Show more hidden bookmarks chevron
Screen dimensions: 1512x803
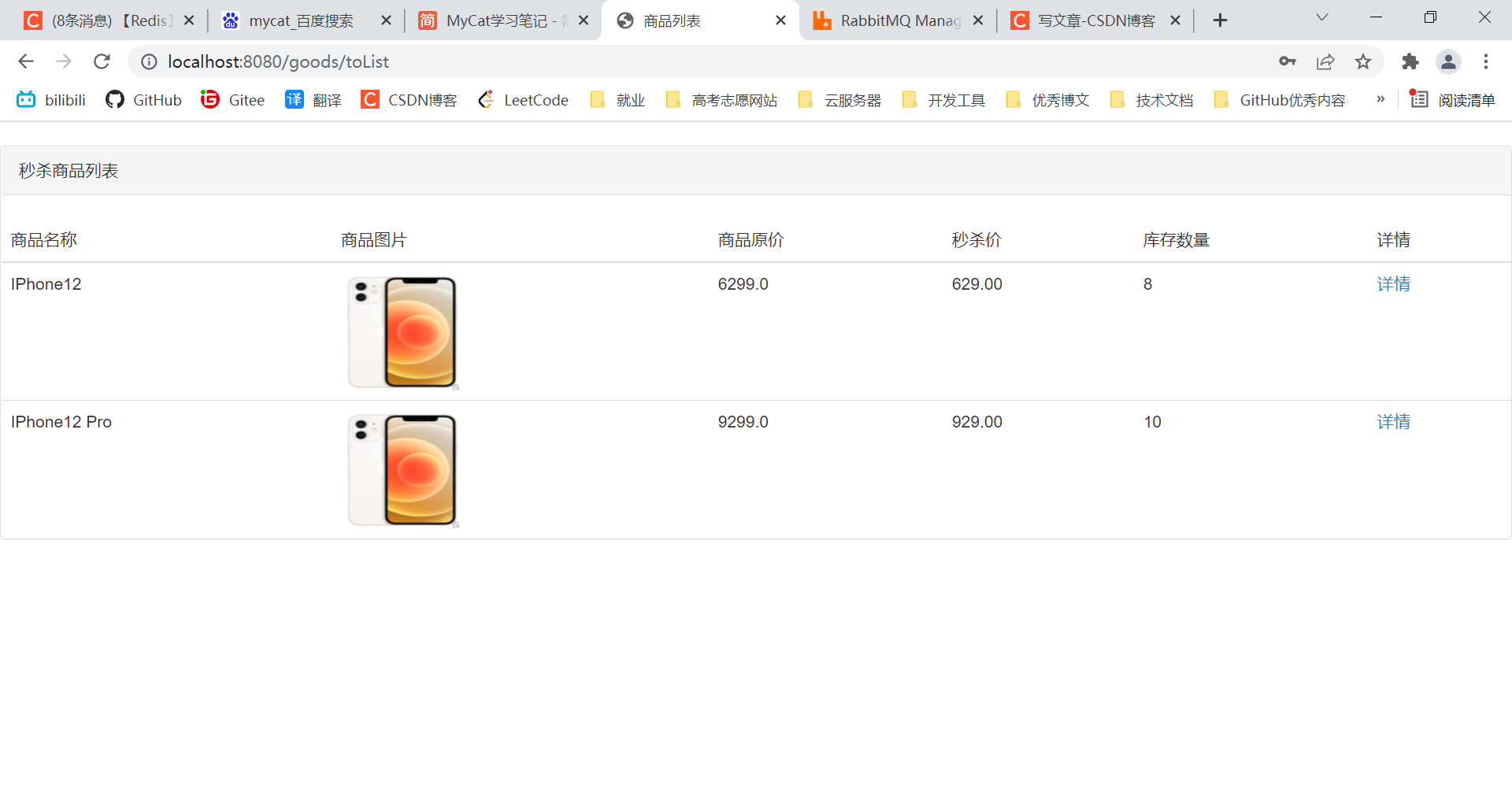coord(1380,99)
